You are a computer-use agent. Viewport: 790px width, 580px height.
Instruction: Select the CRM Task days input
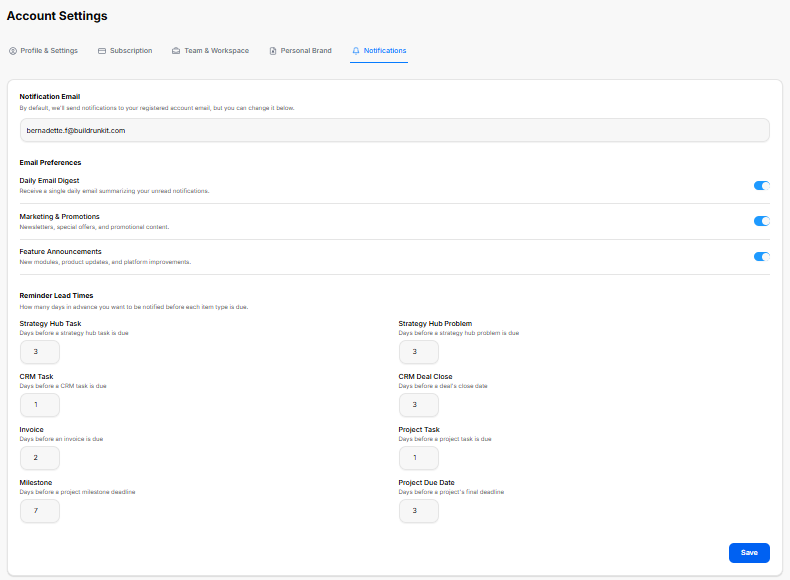(x=40, y=405)
